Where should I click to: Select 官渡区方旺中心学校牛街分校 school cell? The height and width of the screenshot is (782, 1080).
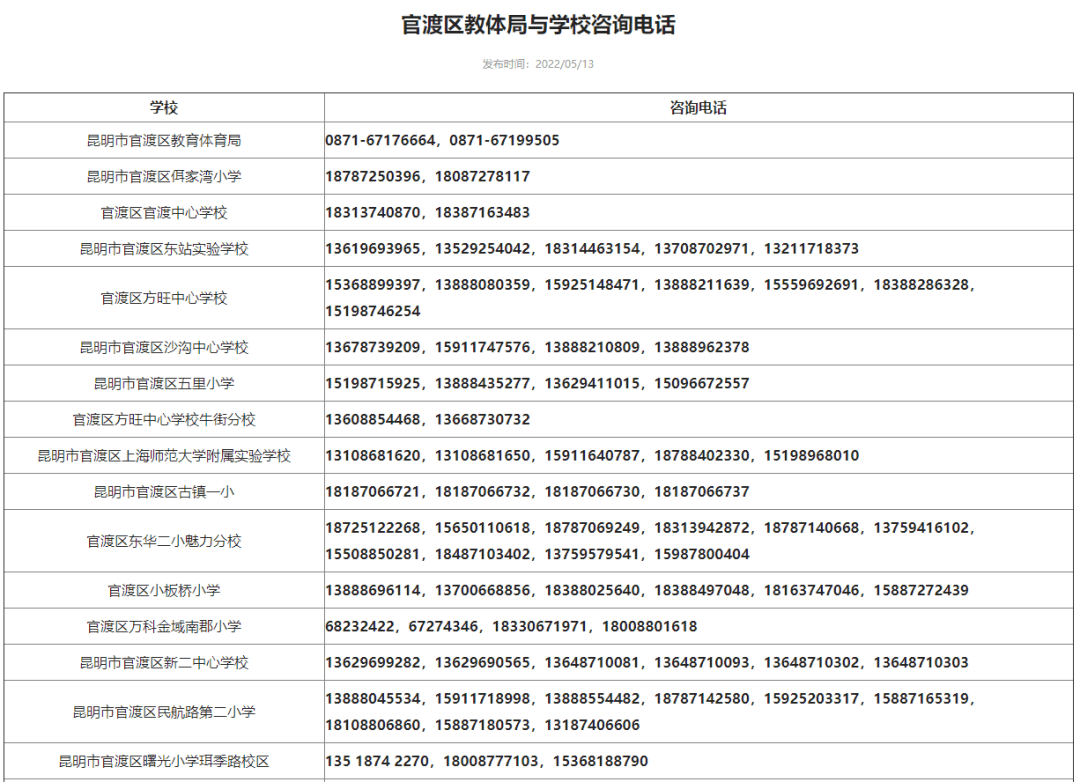(x=164, y=420)
